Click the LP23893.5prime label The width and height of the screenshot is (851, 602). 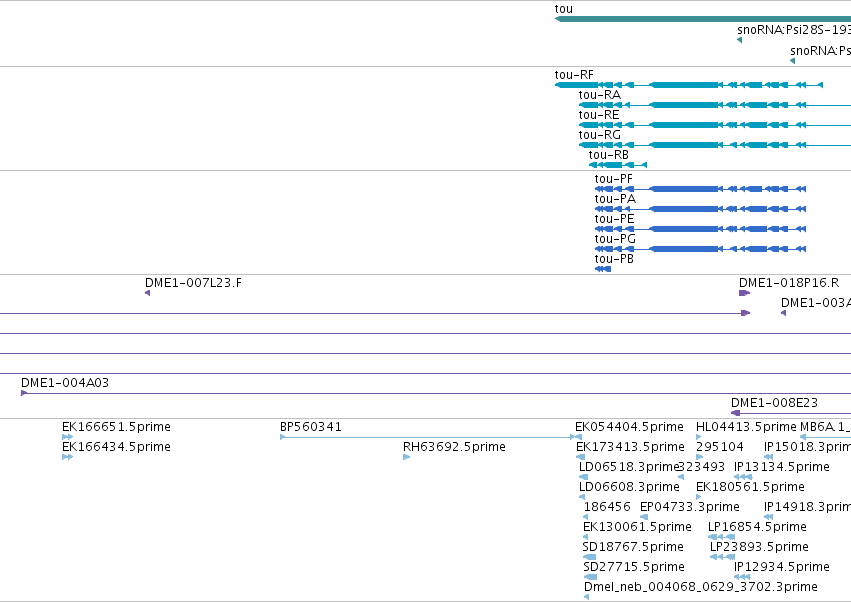click(759, 548)
